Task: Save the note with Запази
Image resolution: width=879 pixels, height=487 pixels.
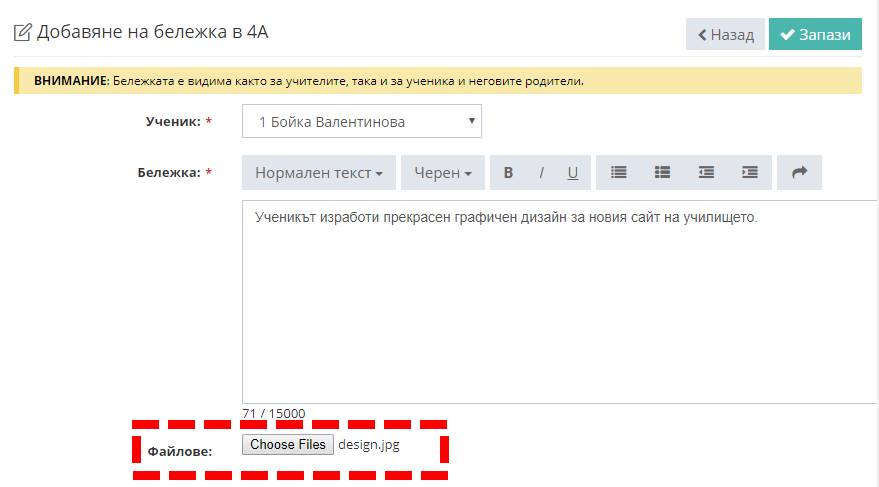Action: 815,34
